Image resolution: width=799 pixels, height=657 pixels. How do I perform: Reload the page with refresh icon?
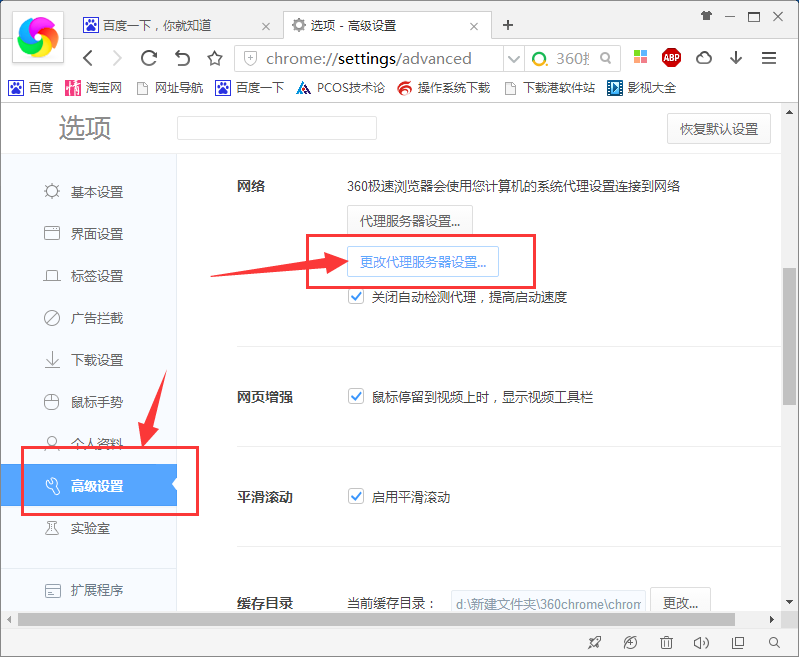click(149, 59)
